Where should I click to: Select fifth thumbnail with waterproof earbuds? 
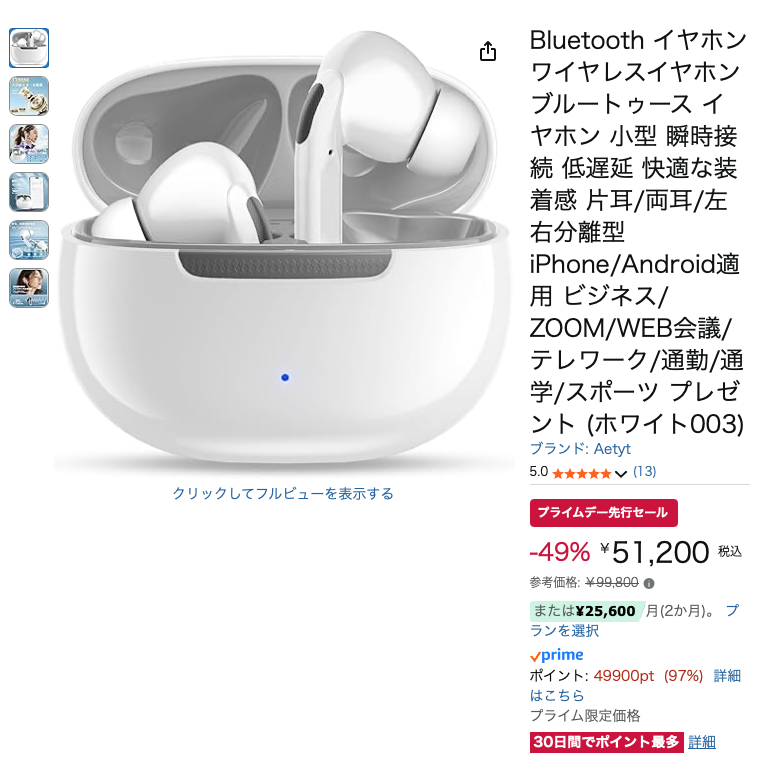pos(29,240)
